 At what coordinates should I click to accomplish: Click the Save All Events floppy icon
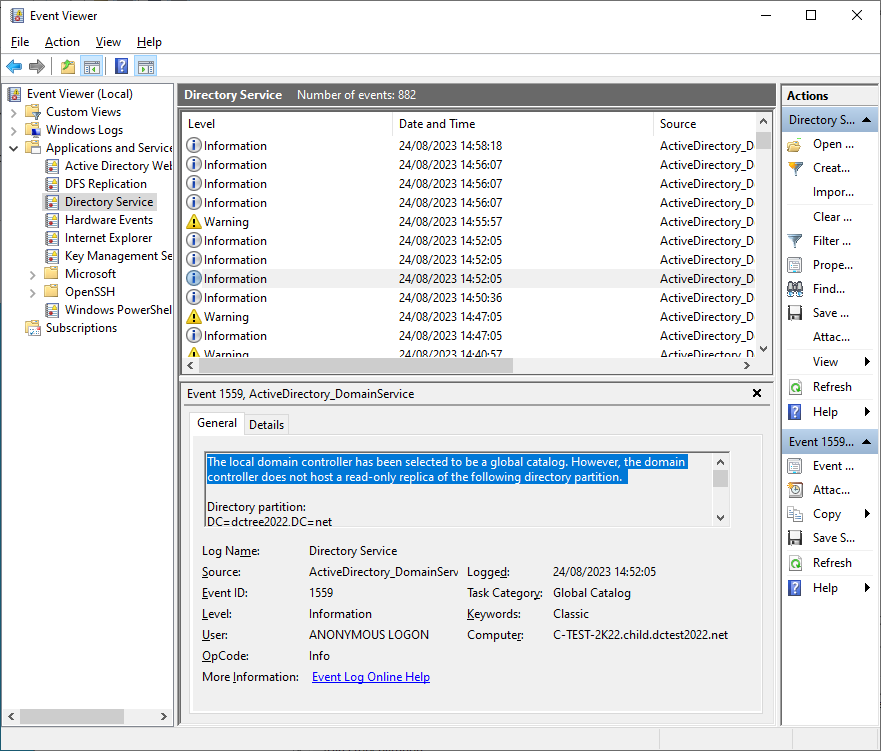point(794,313)
